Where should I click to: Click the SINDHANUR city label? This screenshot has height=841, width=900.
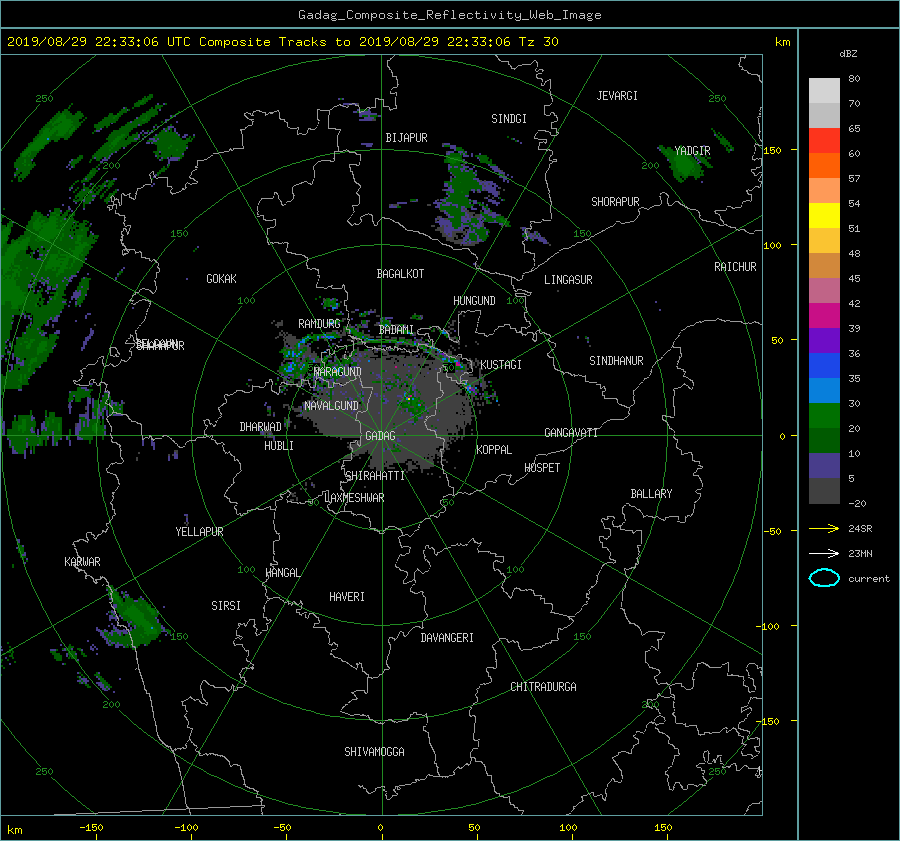[x=616, y=361]
